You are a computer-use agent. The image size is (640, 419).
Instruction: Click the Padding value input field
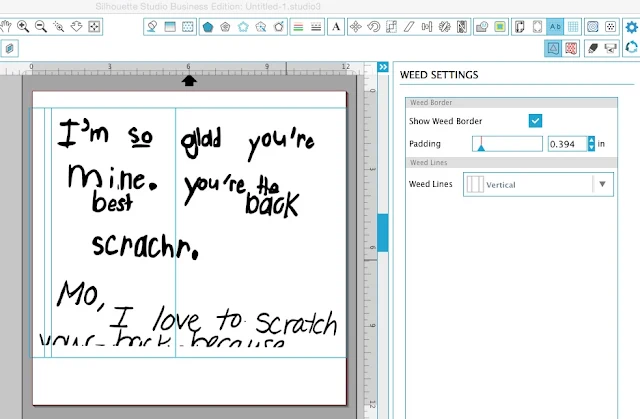pos(567,144)
